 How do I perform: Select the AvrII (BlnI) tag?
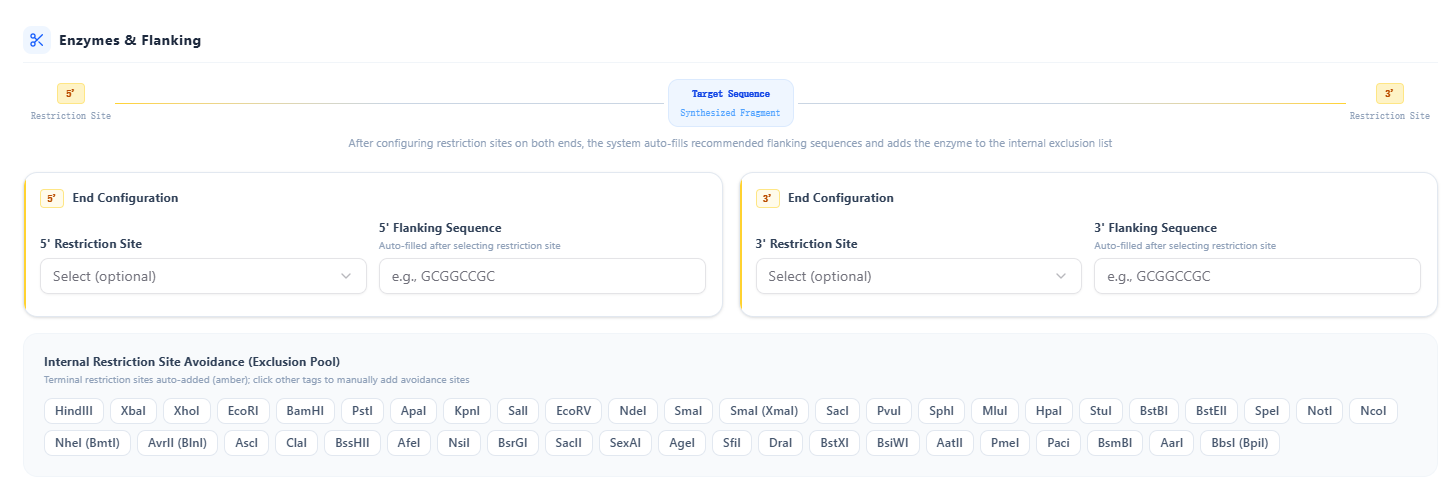point(177,443)
